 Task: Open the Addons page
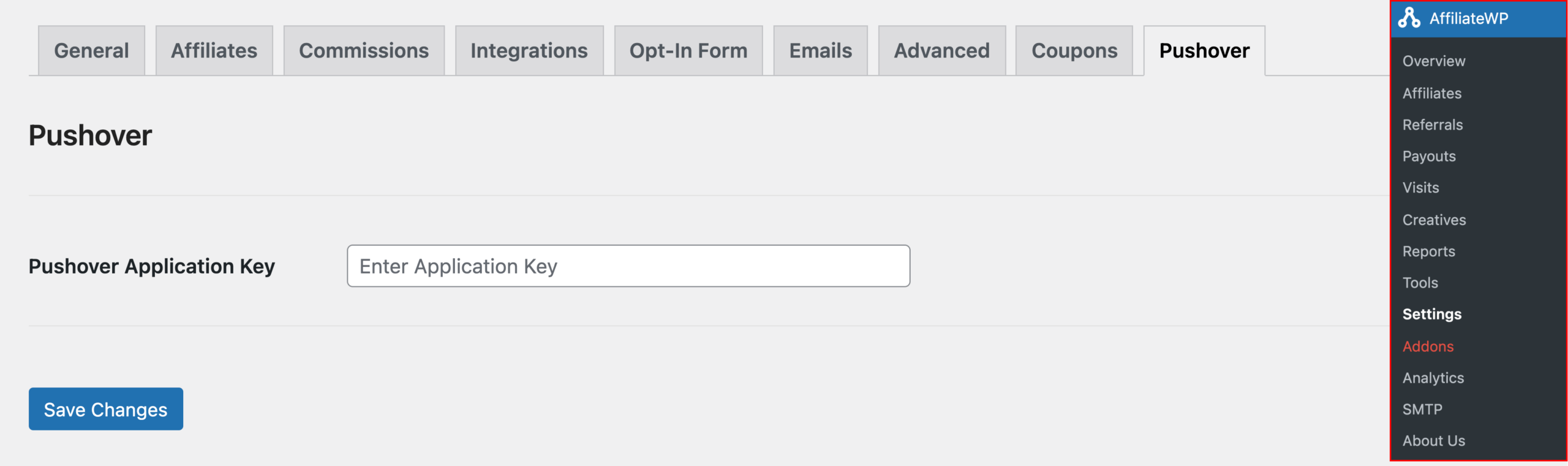point(1427,346)
